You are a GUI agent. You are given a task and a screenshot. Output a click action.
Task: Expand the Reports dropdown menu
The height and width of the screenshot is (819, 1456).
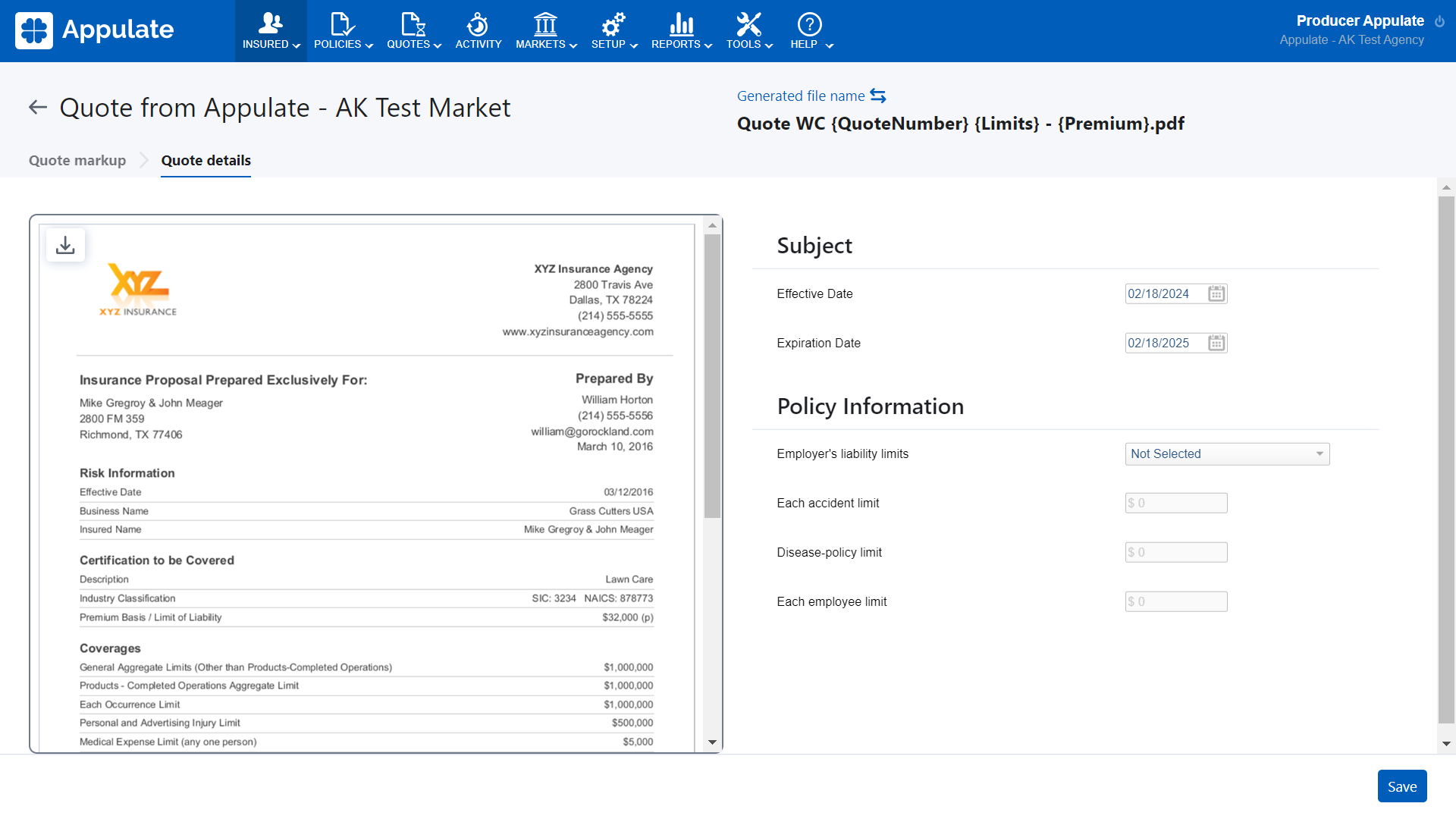(681, 31)
